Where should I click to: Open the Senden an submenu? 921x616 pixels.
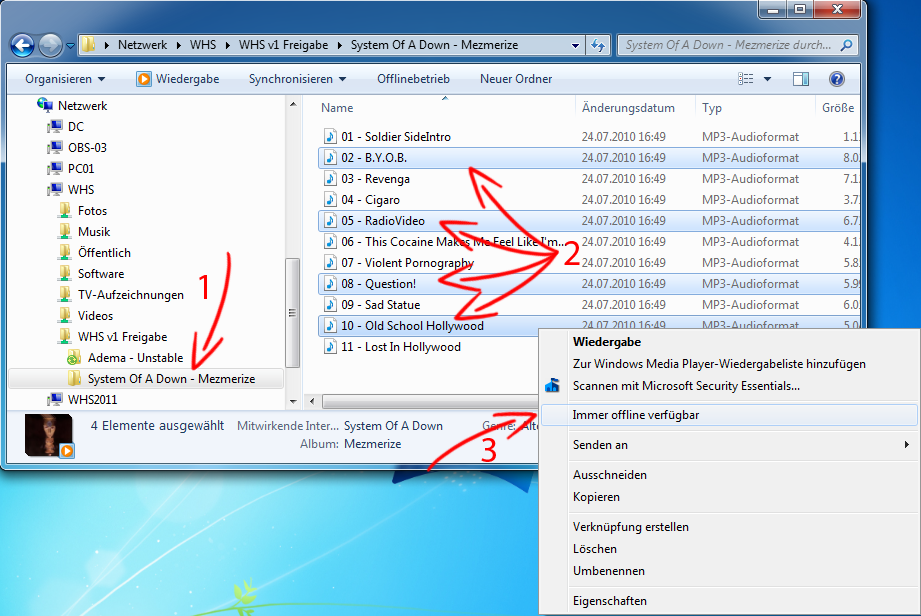click(728, 445)
